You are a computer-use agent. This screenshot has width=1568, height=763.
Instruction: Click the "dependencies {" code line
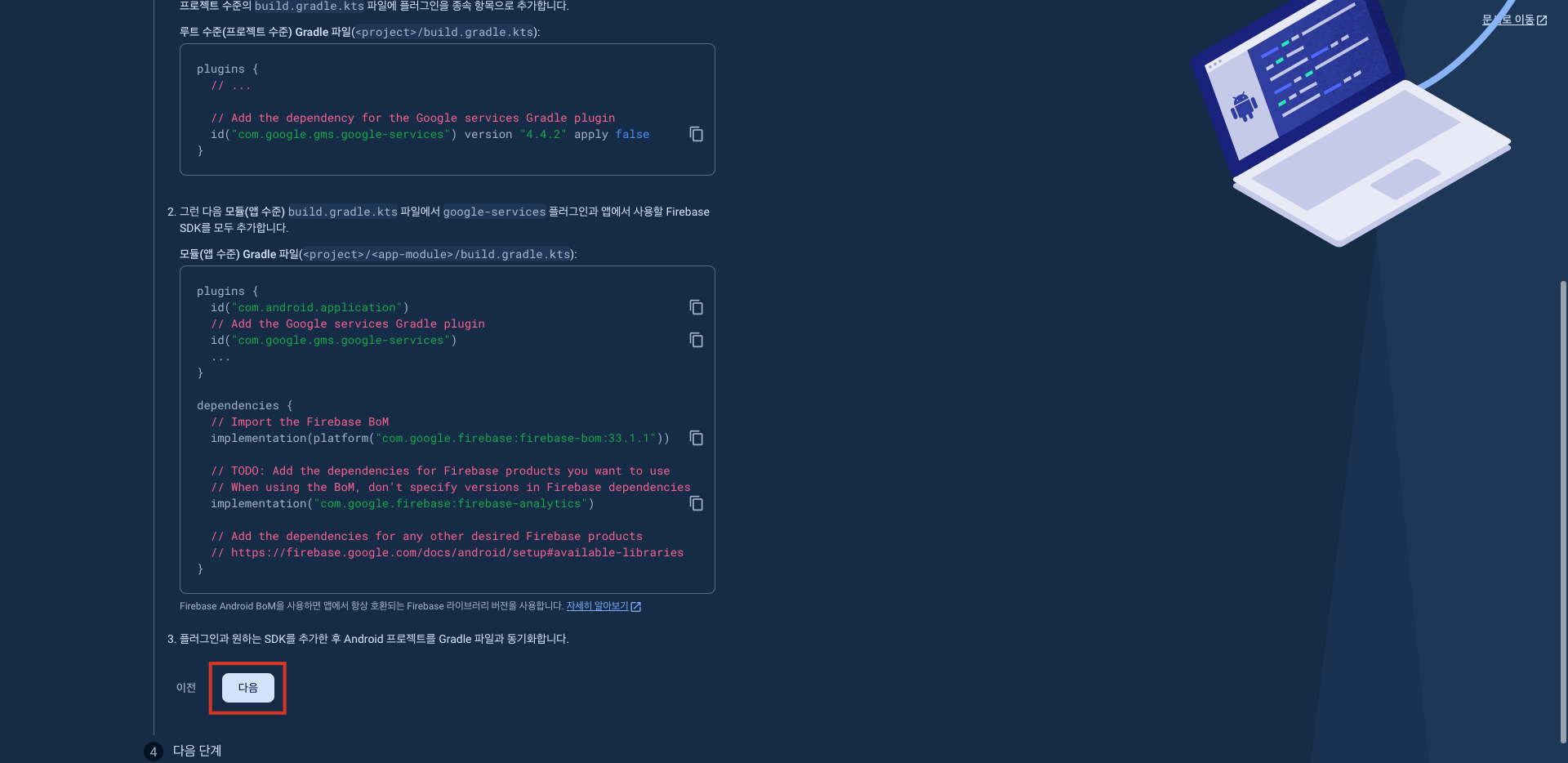[244, 405]
